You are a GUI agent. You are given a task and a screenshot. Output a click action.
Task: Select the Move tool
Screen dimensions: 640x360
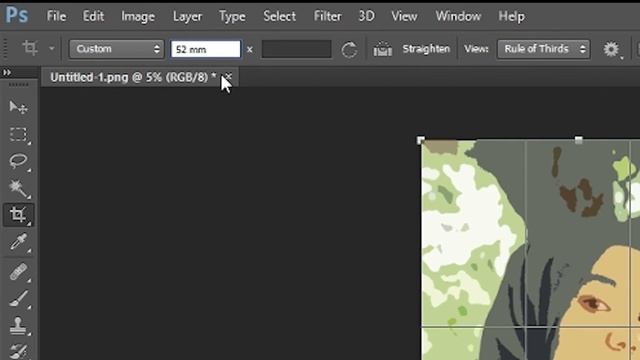[x=18, y=107]
